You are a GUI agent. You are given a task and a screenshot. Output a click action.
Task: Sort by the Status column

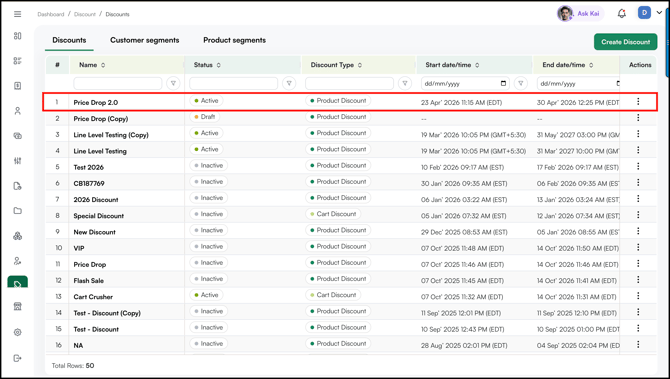point(218,65)
